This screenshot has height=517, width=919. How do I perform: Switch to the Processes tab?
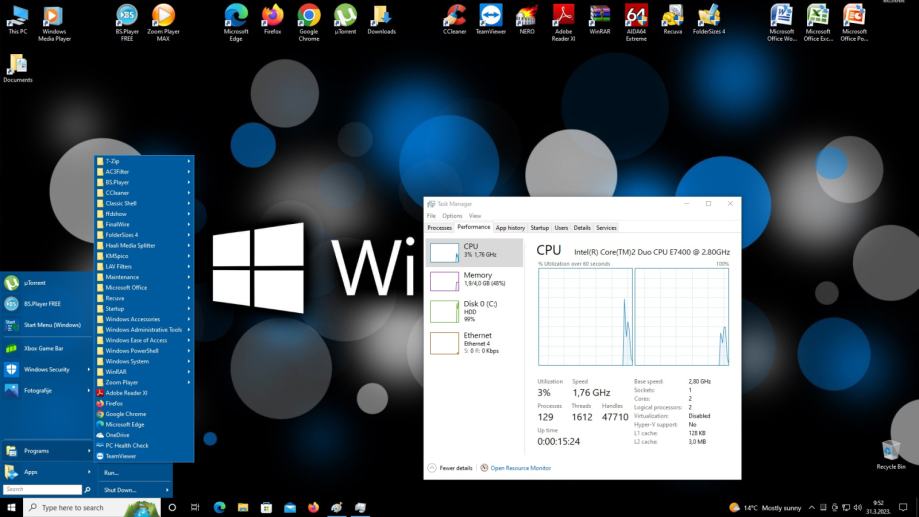coord(439,228)
